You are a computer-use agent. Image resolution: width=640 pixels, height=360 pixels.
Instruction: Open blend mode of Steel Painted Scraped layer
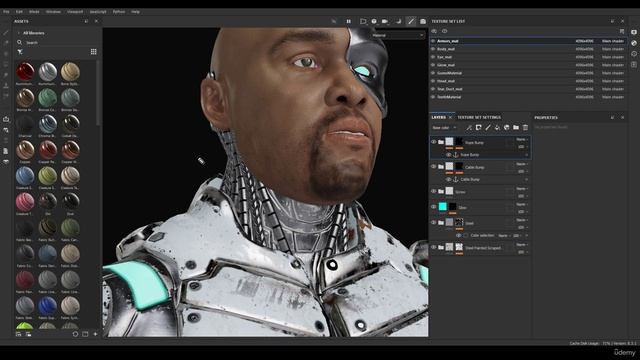coord(522,244)
